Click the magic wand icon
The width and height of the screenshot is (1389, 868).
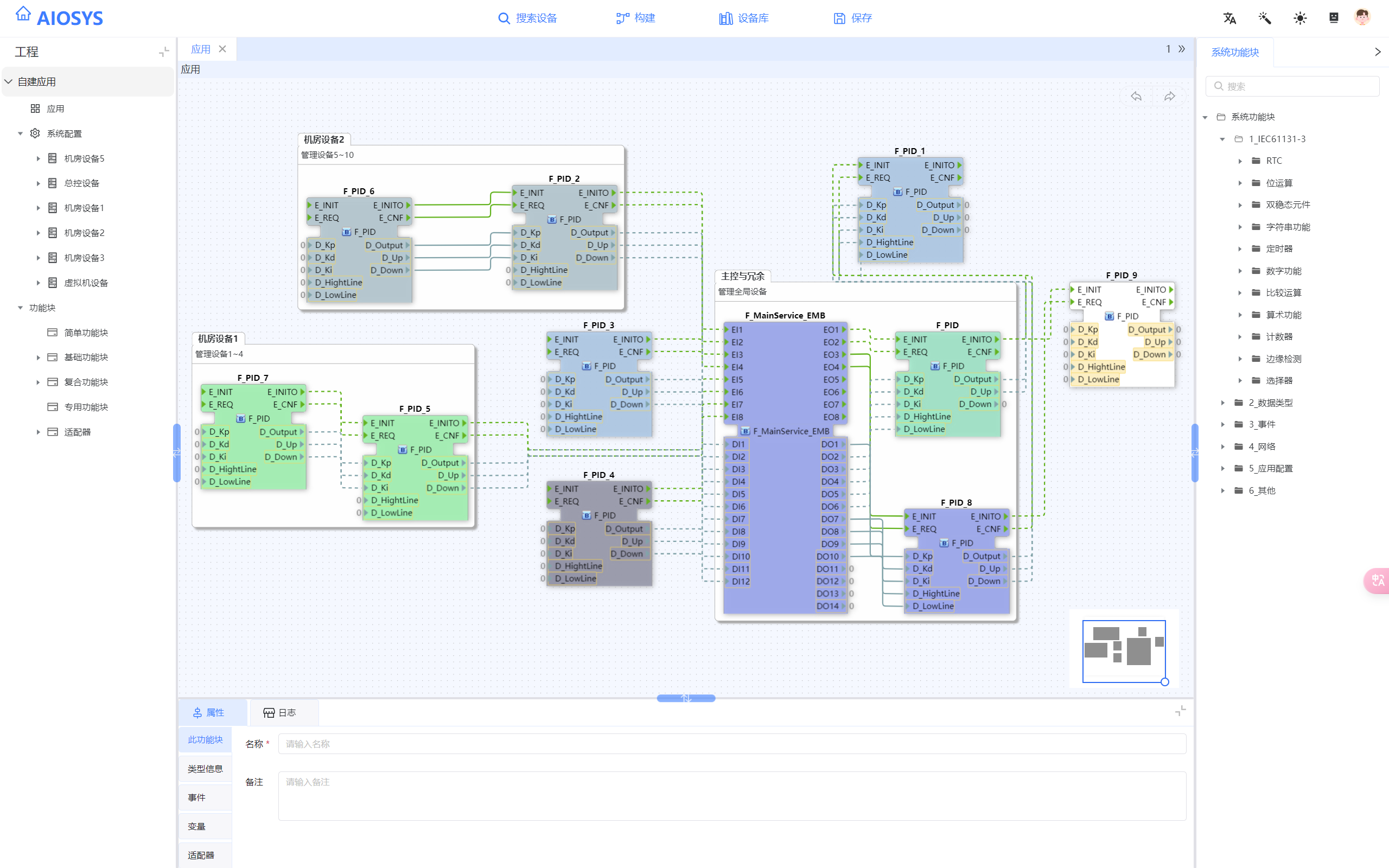[x=1264, y=18]
